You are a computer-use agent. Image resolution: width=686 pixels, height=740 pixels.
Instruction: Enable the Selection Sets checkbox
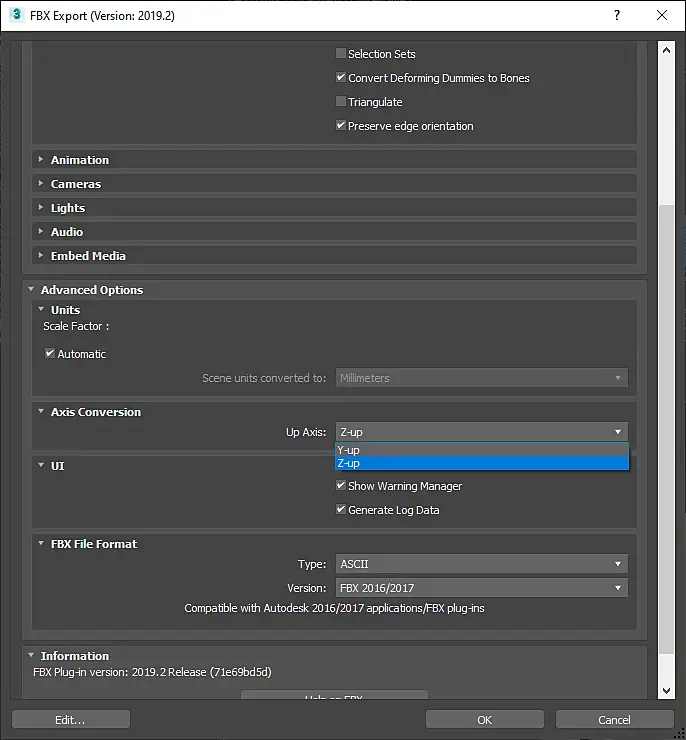tap(341, 54)
